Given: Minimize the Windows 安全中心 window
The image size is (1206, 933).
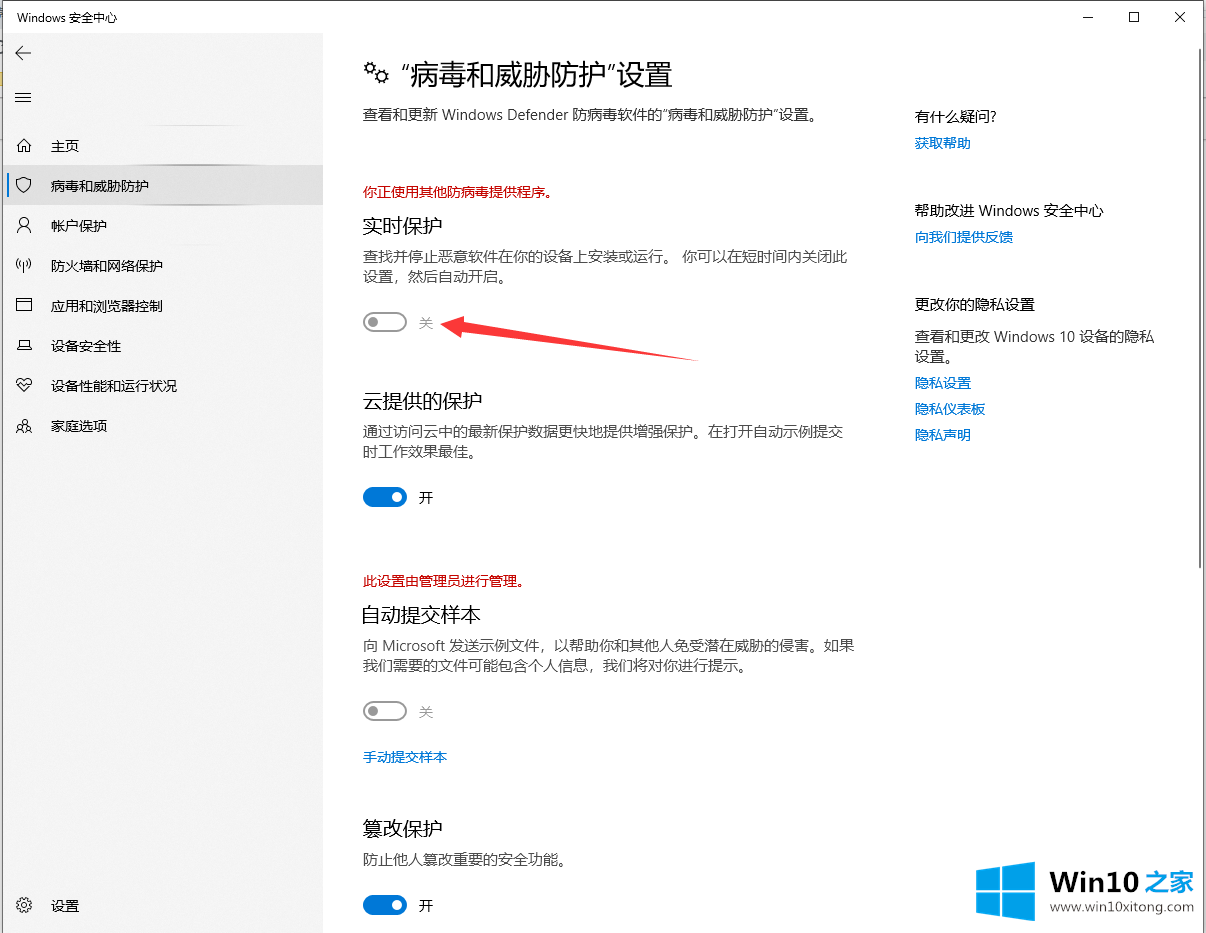Looking at the screenshot, I should pyautogui.click(x=1086, y=17).
